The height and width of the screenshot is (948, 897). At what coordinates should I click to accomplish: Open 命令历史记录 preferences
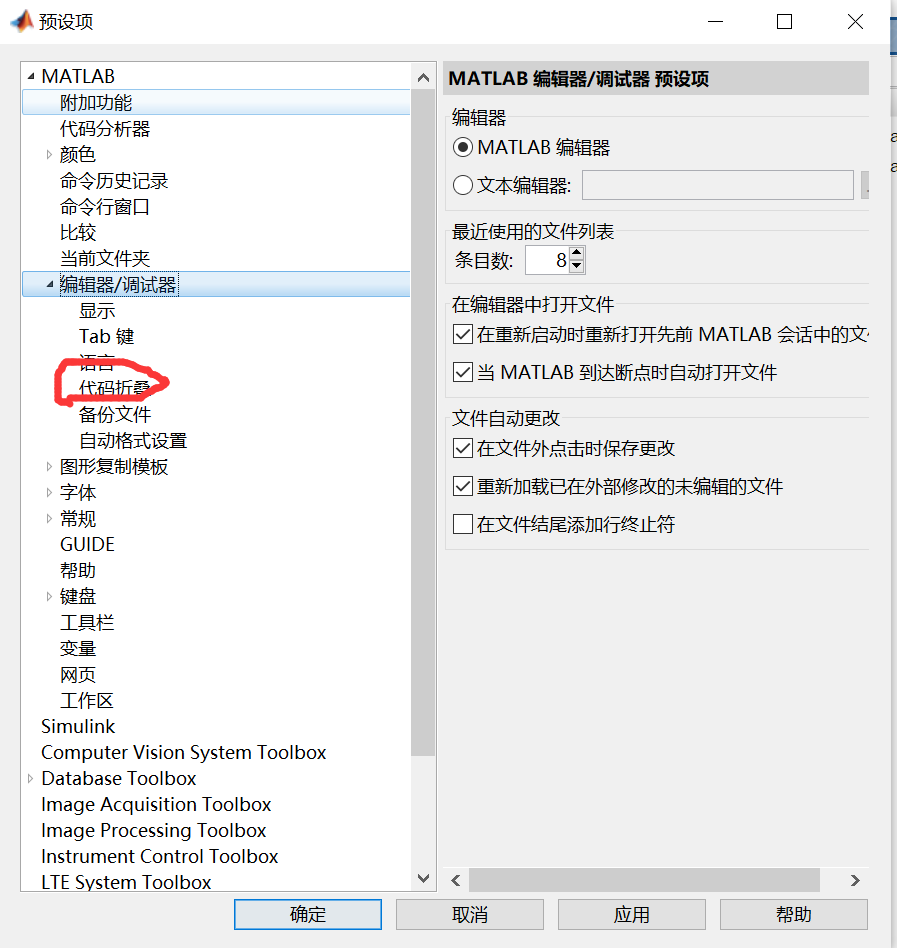tap(114, 181)
